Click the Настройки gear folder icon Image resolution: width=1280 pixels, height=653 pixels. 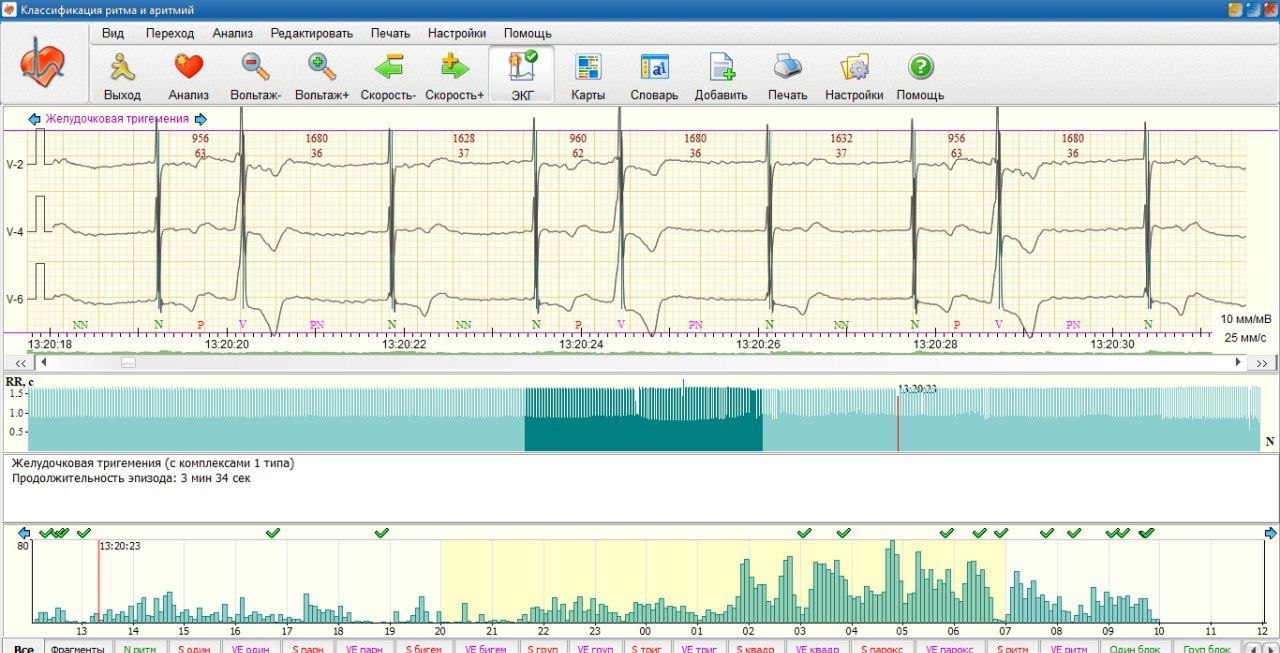854,69
